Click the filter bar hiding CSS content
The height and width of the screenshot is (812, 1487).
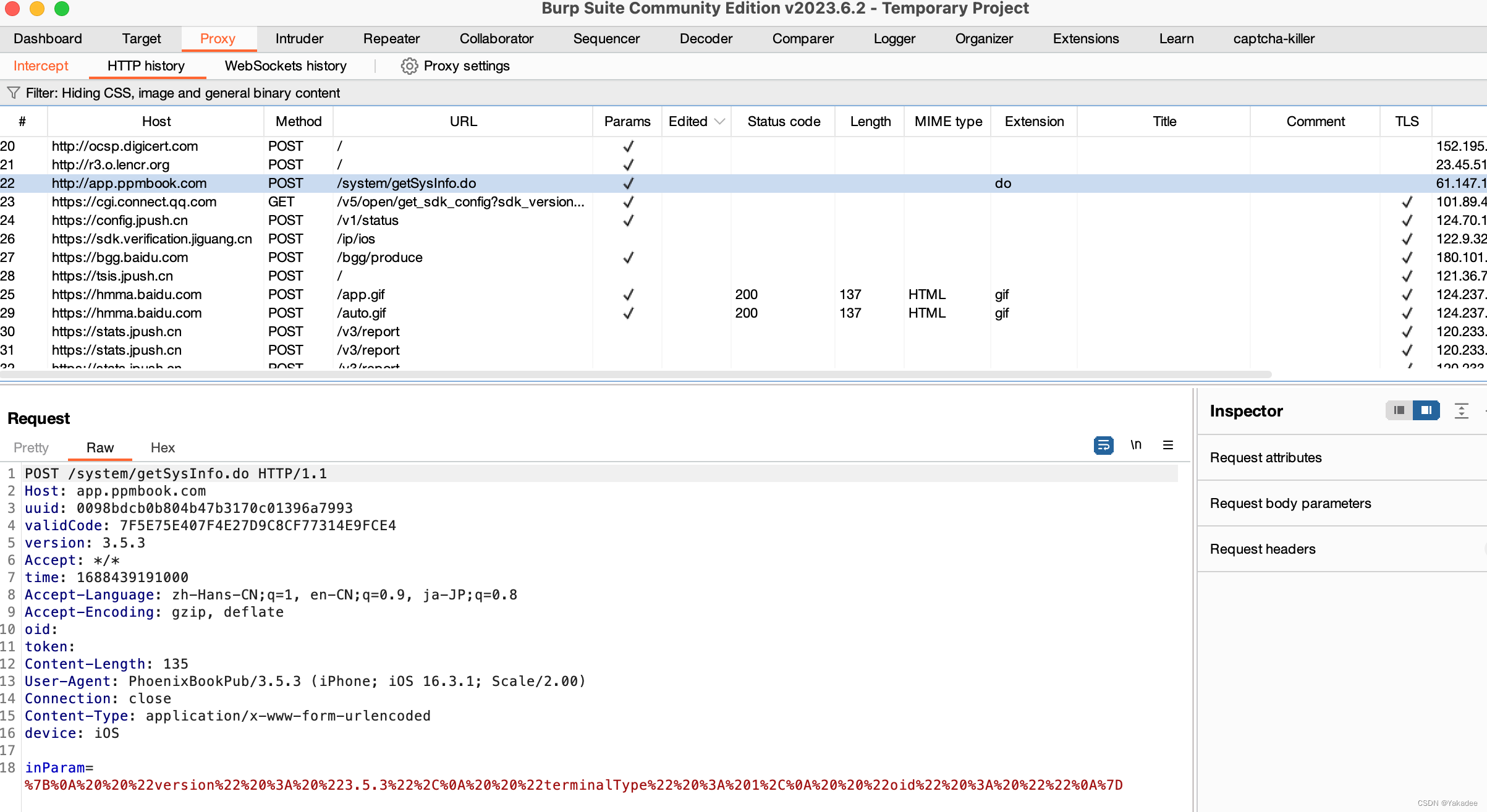(x=182, y=93)
